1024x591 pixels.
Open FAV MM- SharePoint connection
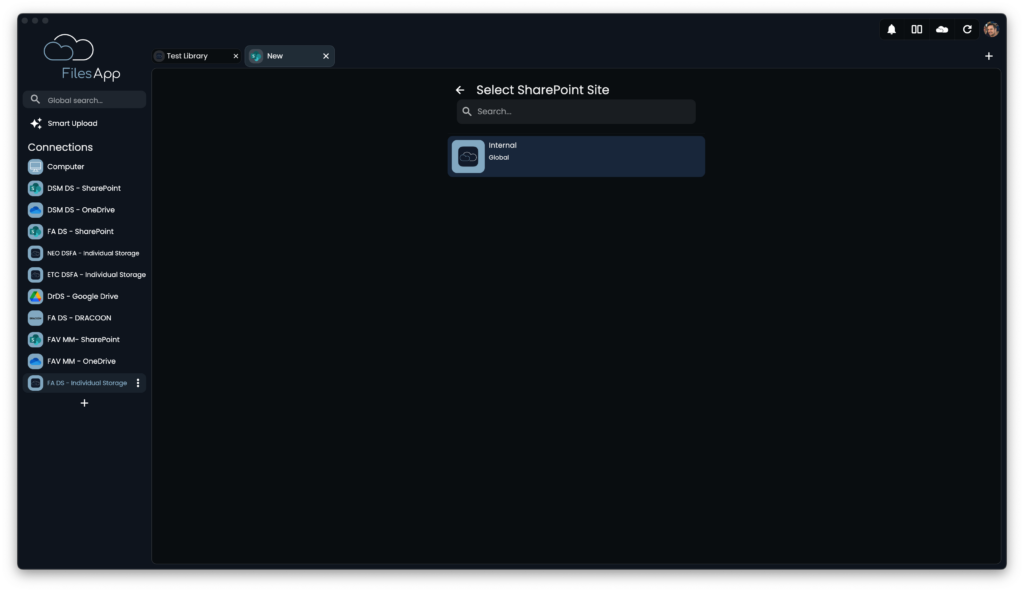click(84, 339)
